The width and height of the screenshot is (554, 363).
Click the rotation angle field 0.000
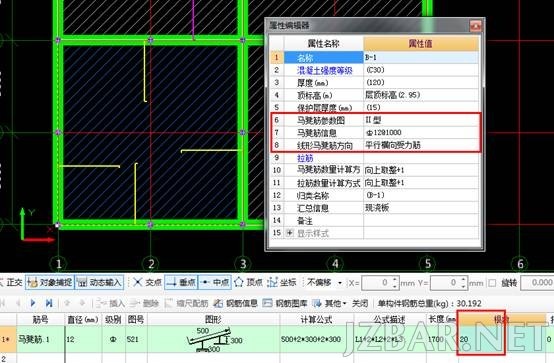point(537,283)
